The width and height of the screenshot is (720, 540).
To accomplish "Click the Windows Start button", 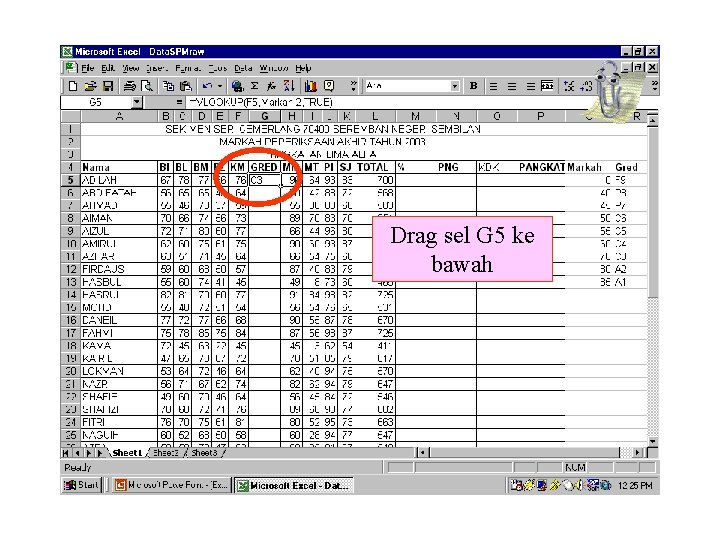I will tap(82, 485).
